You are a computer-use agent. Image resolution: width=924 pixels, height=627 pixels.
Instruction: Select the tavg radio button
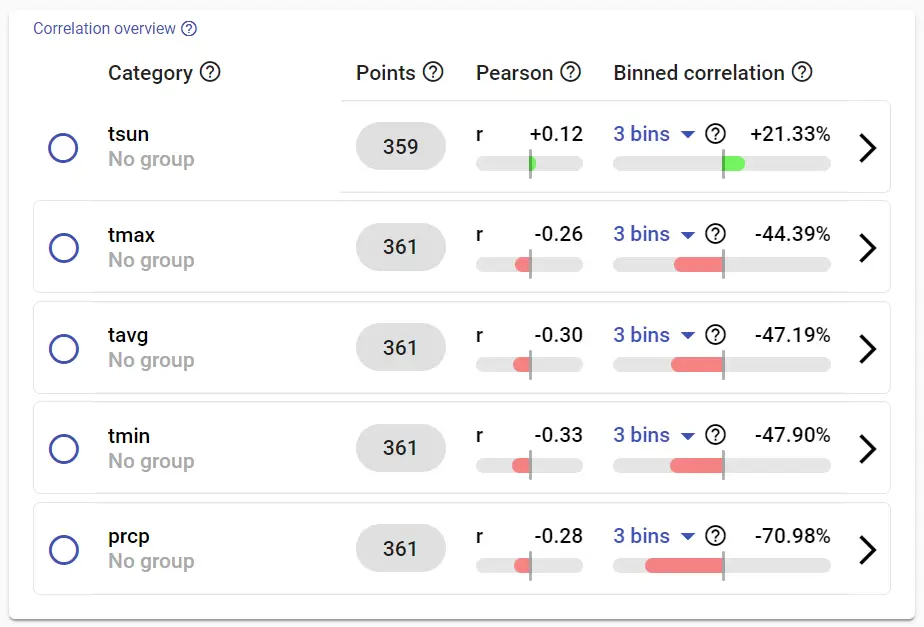[x=64, y=349]
